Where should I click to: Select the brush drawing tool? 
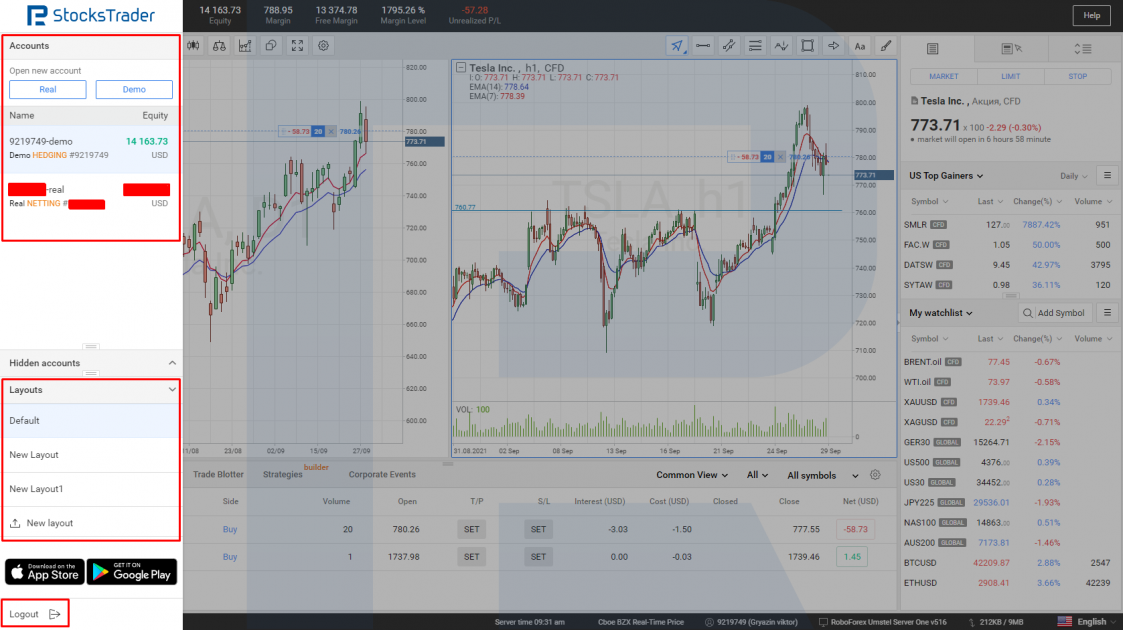(886, 46)
